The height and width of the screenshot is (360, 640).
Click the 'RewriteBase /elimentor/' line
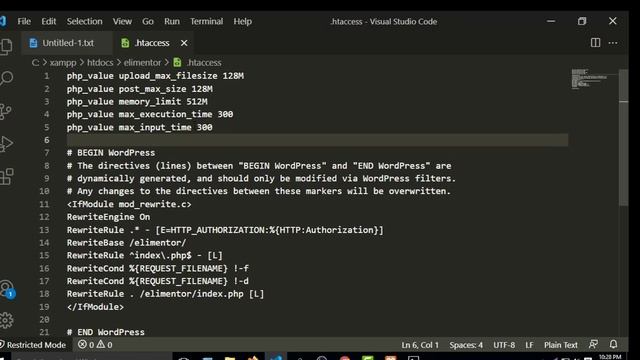[x=127, y=242]
